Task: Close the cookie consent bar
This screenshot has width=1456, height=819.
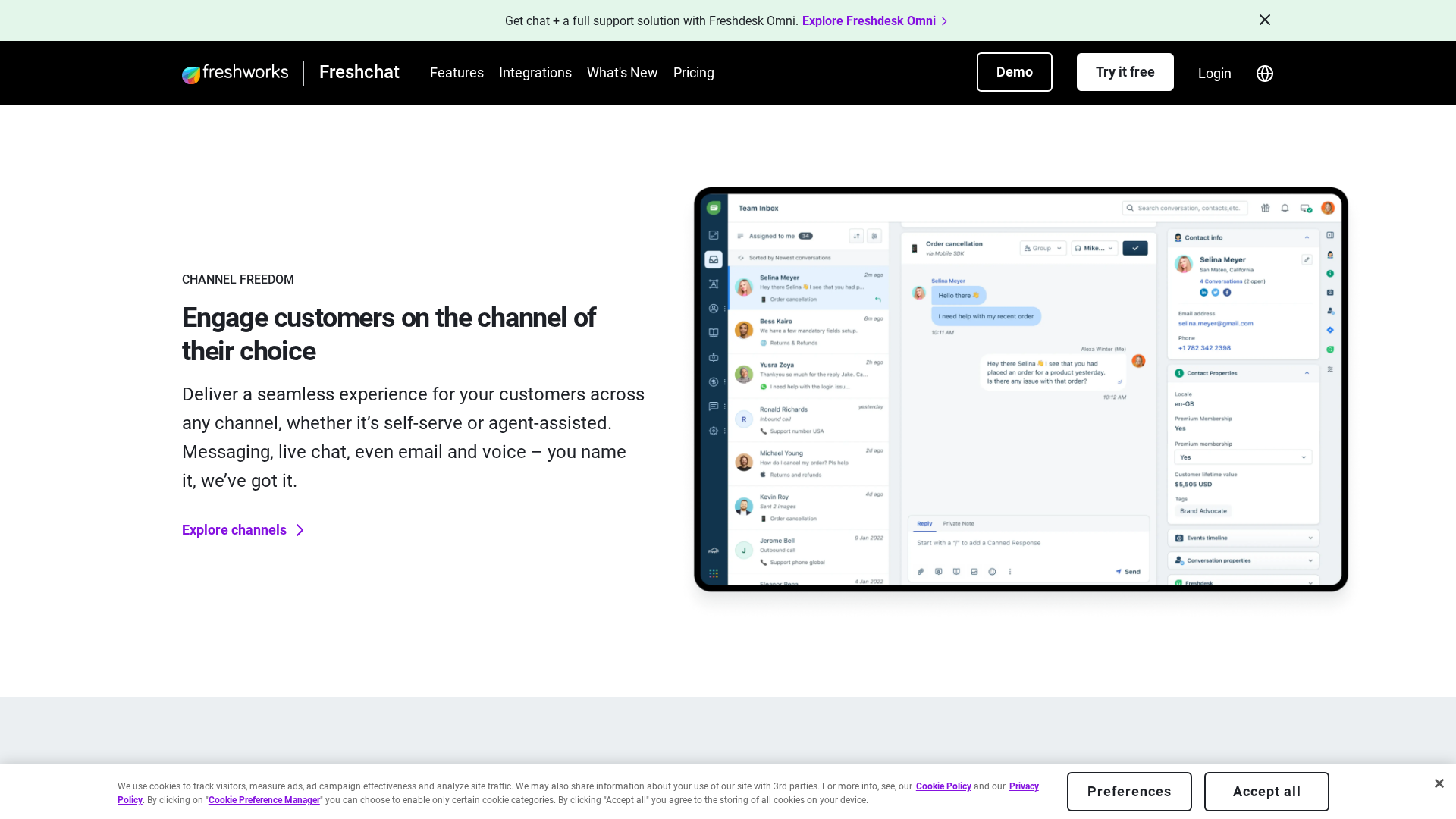Action: point(1439,783)
